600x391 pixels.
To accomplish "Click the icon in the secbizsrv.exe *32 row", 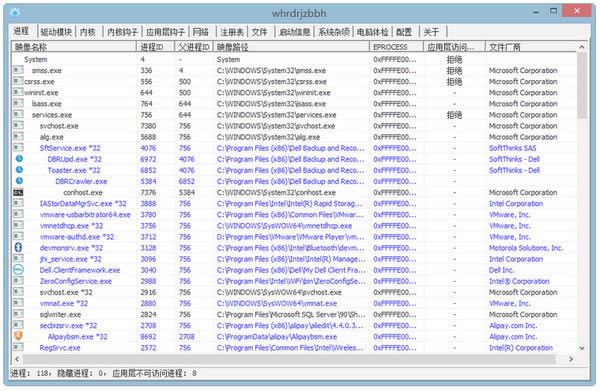I will coord(18,325).
